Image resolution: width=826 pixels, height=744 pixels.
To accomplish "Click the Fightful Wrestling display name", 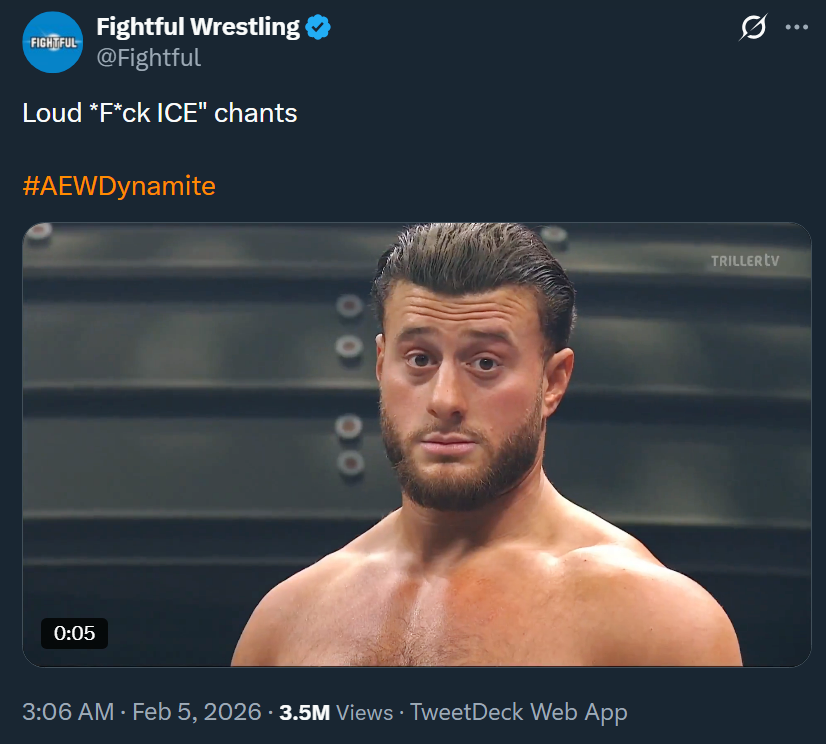I will [x=198, y=27].
